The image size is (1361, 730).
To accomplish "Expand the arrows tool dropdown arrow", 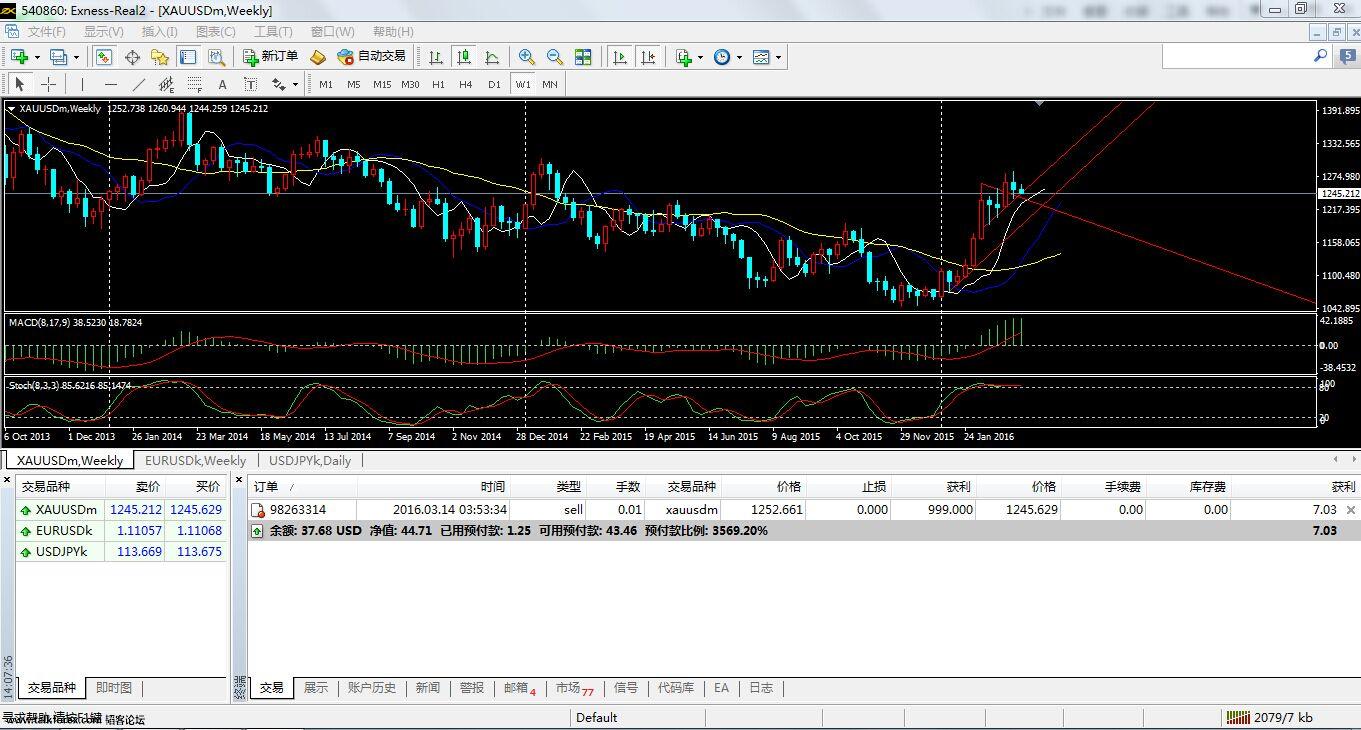I will pos(295,84).
